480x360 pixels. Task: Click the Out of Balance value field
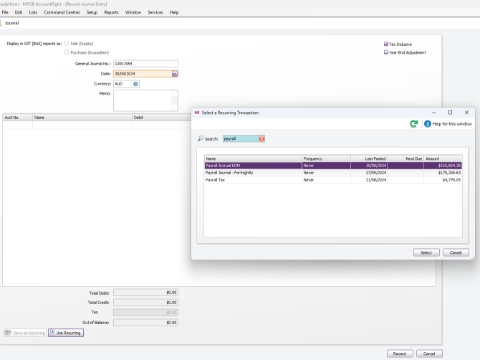[146, 322]
